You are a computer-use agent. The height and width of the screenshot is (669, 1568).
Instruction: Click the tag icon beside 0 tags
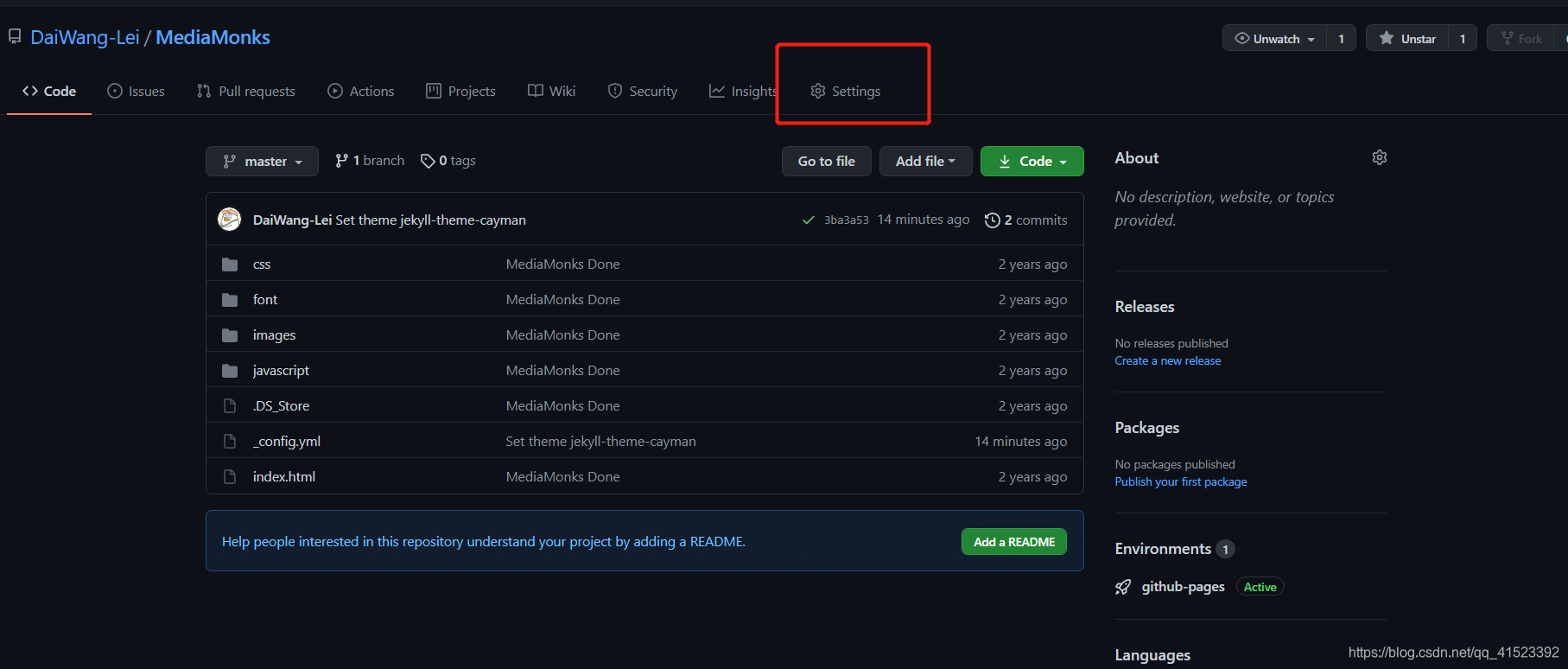(428, 161)
